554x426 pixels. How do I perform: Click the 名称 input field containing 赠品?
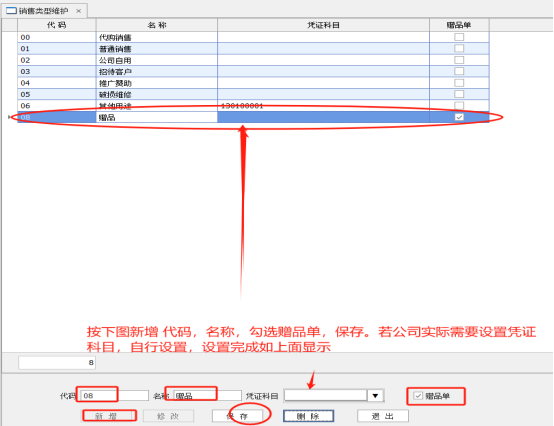207,396
